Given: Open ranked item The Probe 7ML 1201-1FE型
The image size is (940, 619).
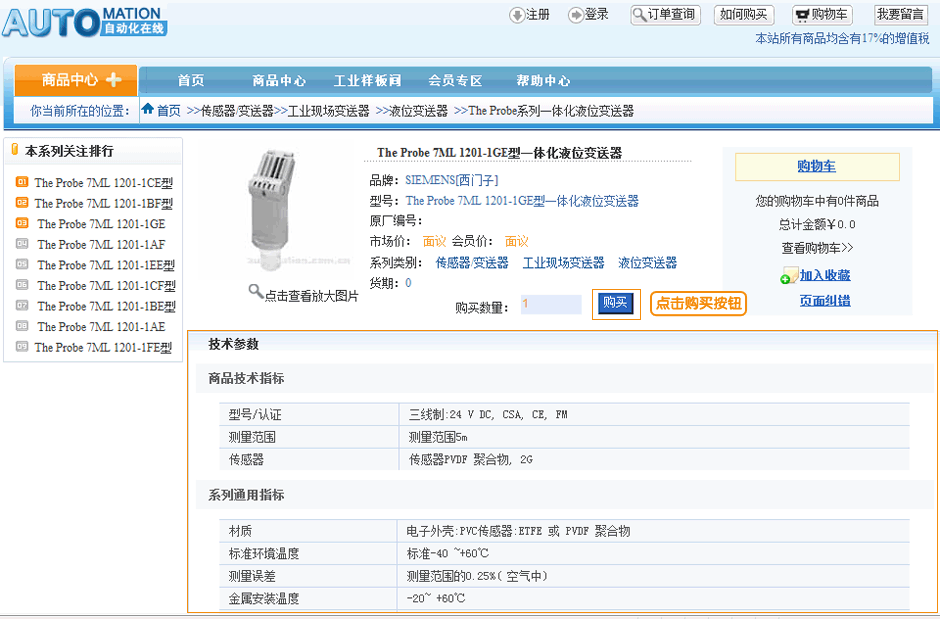Looking at the screenshot, I should [x=103, y=347].
